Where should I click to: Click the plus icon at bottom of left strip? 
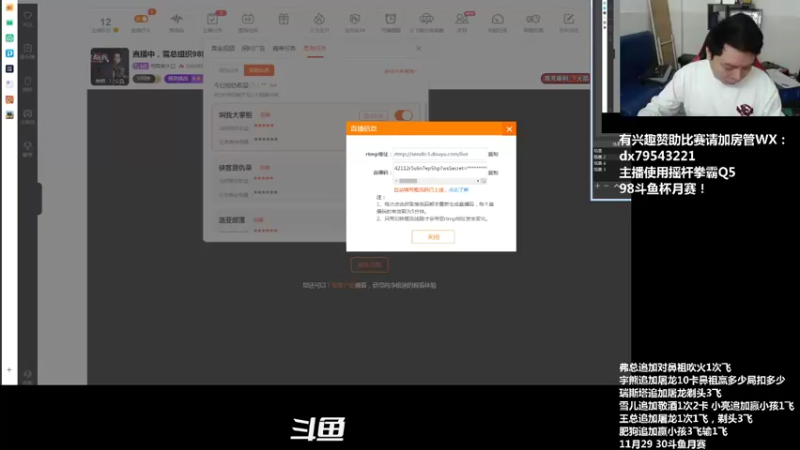pyautogui.click(x=9, y=369)
